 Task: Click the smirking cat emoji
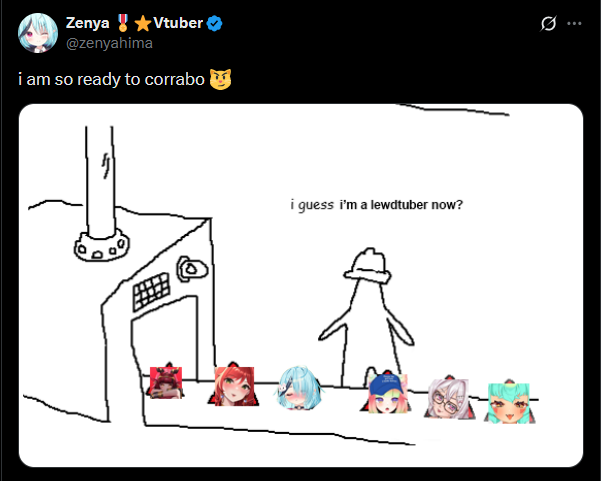[x=220, y=79]
